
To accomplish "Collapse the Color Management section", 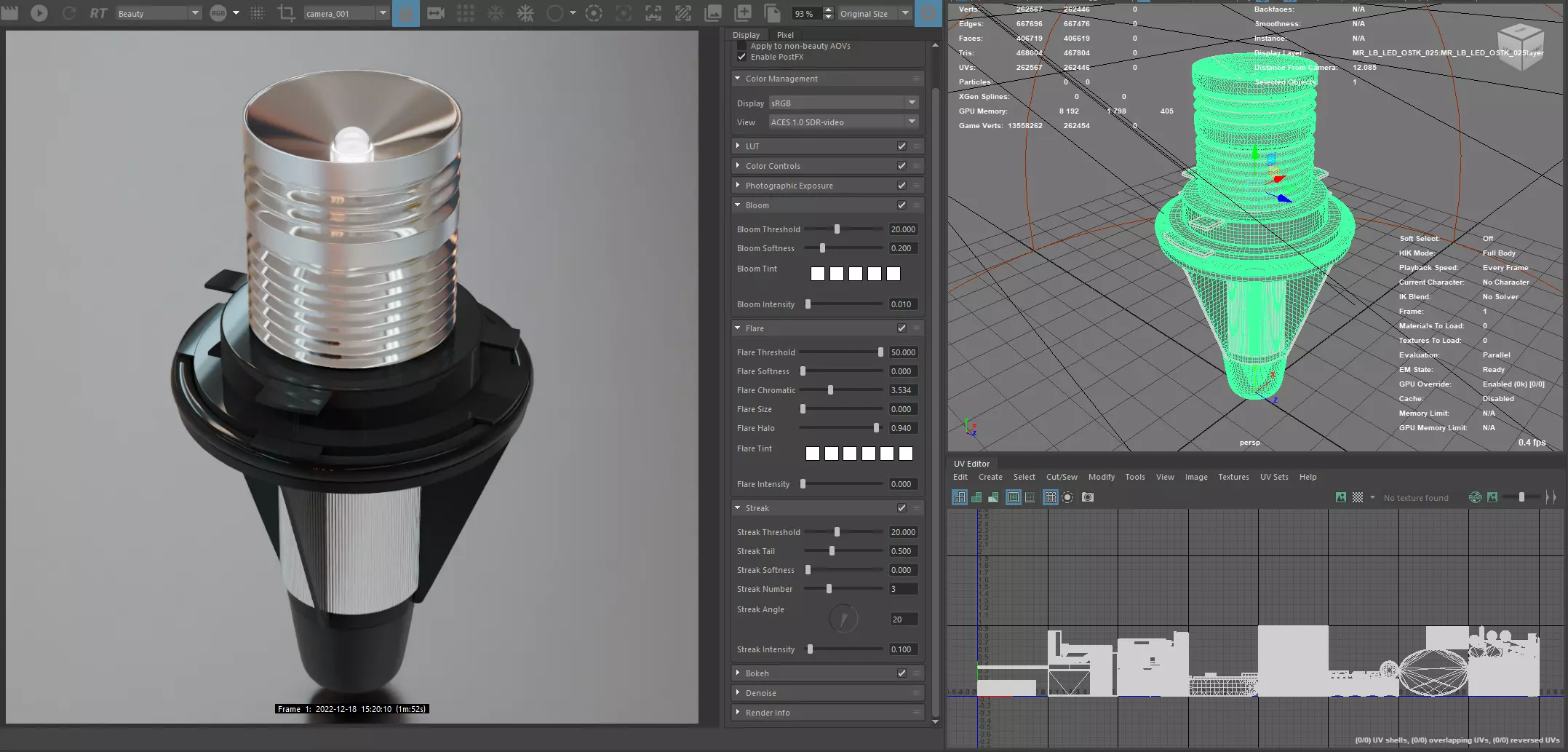I will pyautogui.click(x=827, y=79).
